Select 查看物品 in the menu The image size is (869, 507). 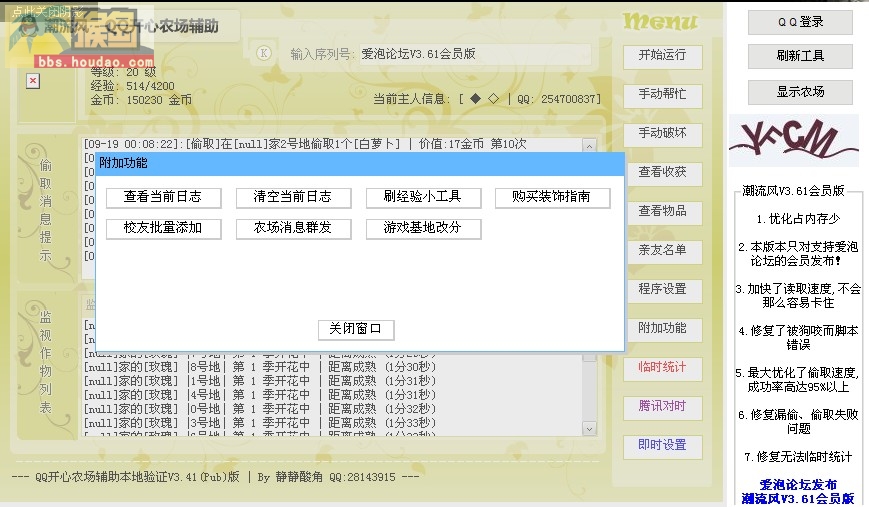pyautogui.click(x=662, y=212)
